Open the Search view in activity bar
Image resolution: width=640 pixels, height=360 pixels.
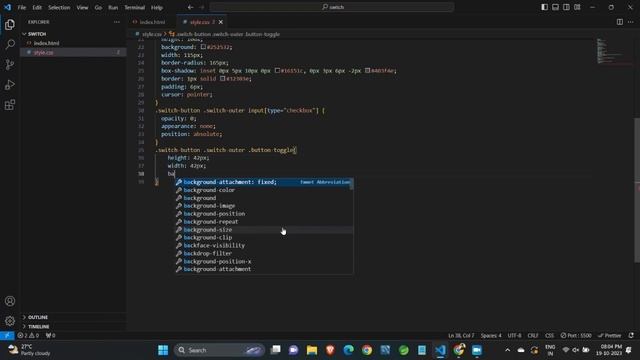pos(10,44)
